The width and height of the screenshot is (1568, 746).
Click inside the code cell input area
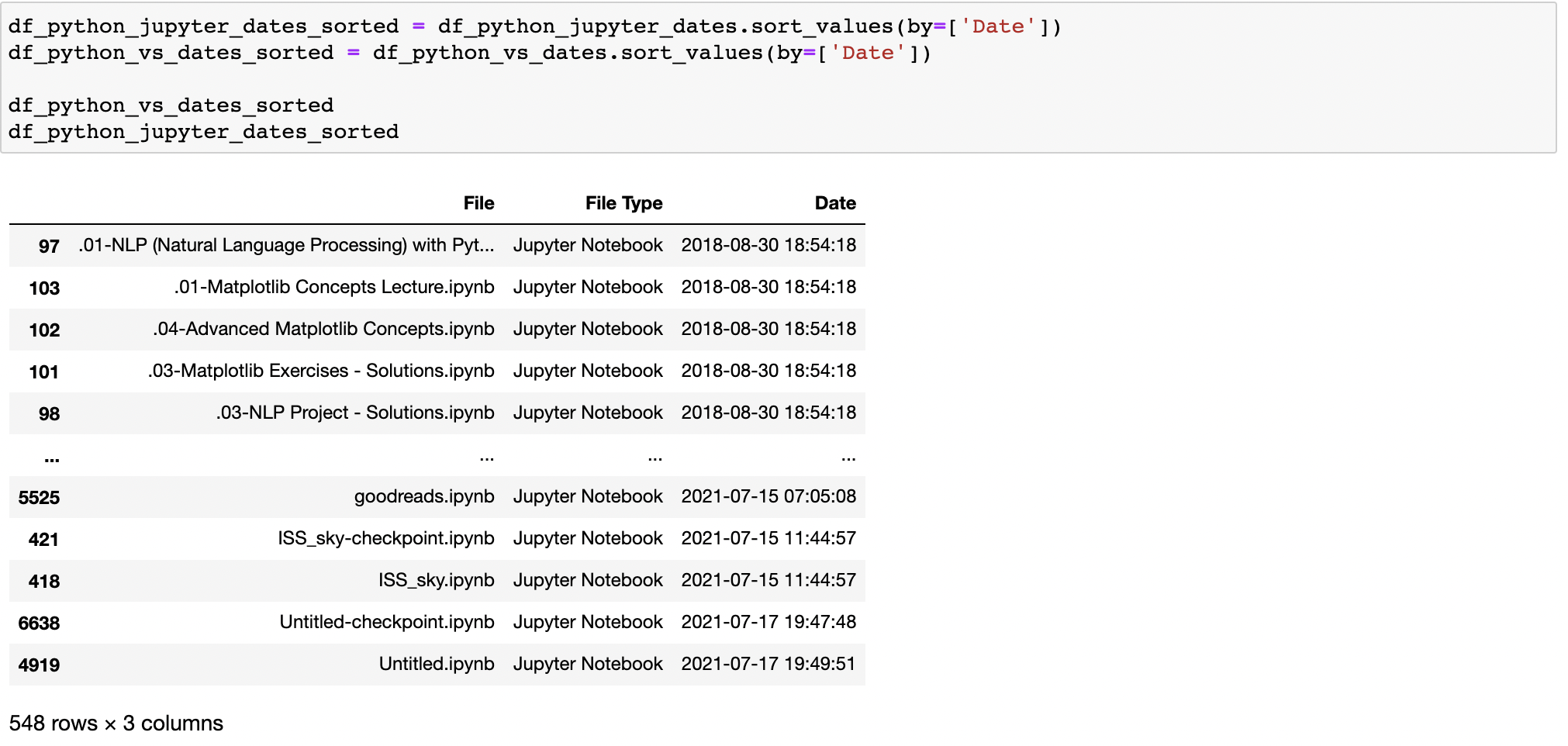[x=778, y=78]
